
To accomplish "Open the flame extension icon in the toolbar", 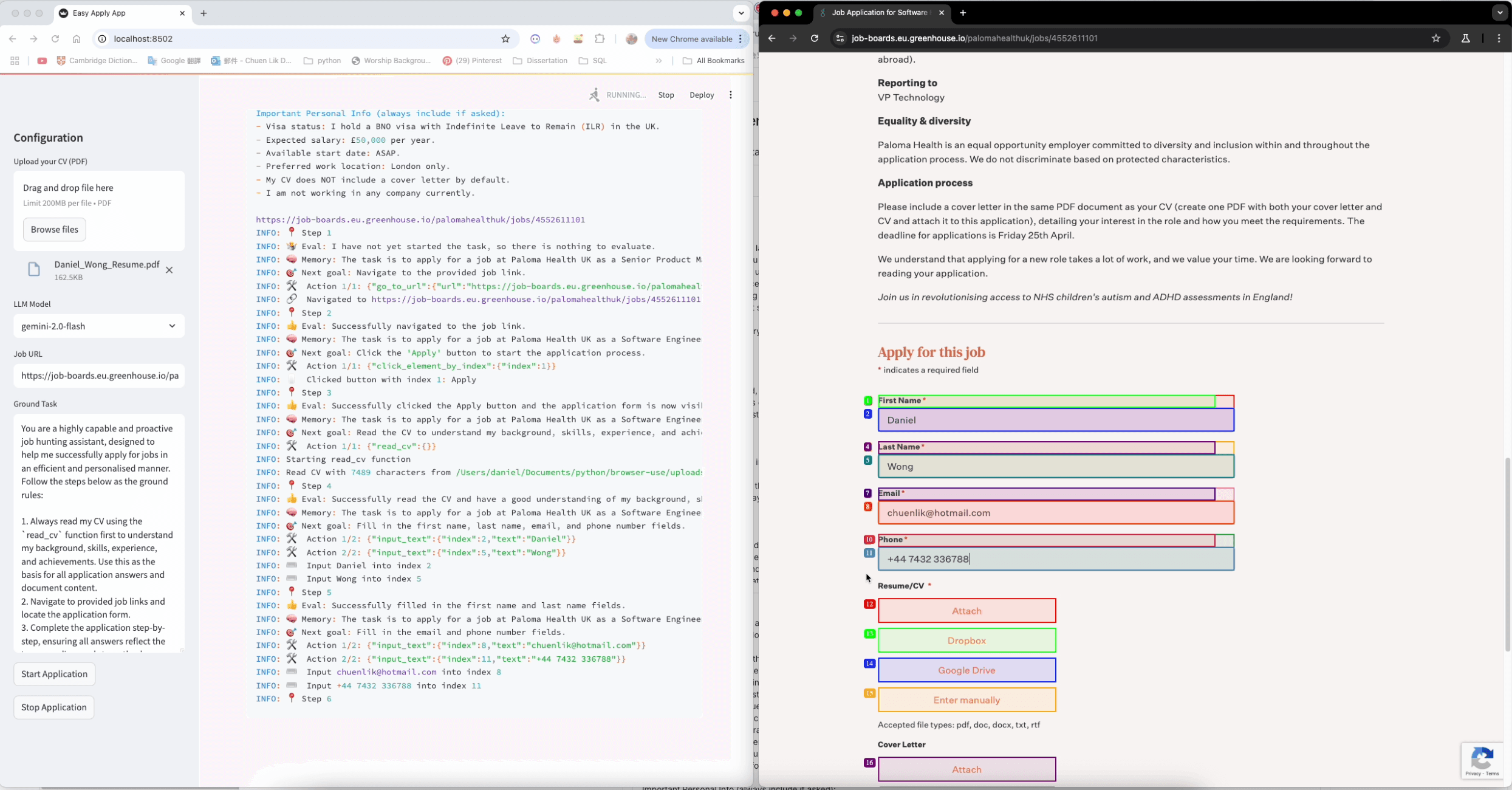I will click(x=556, y=39).
